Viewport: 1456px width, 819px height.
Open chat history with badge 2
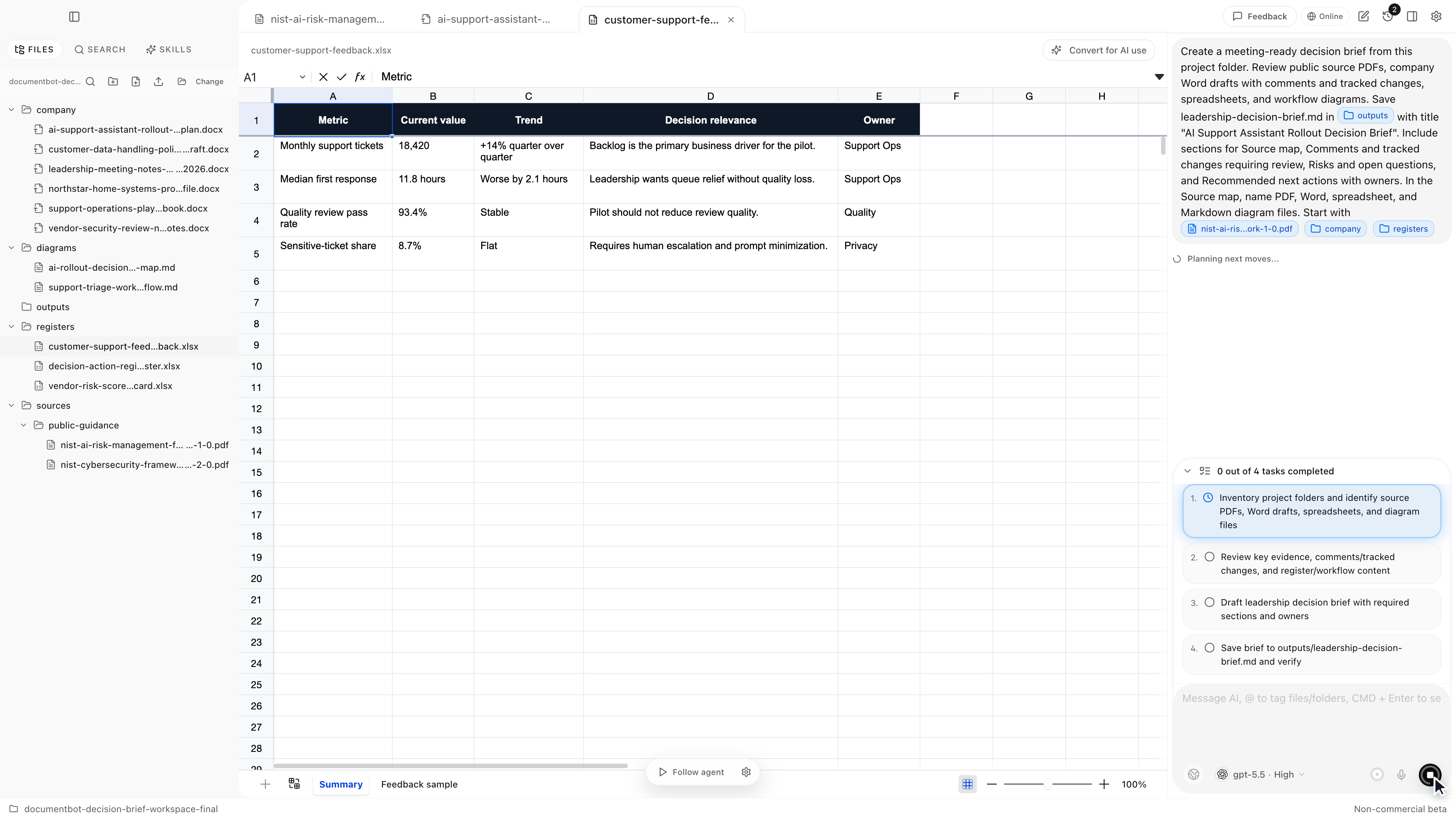click(1388, 16)
